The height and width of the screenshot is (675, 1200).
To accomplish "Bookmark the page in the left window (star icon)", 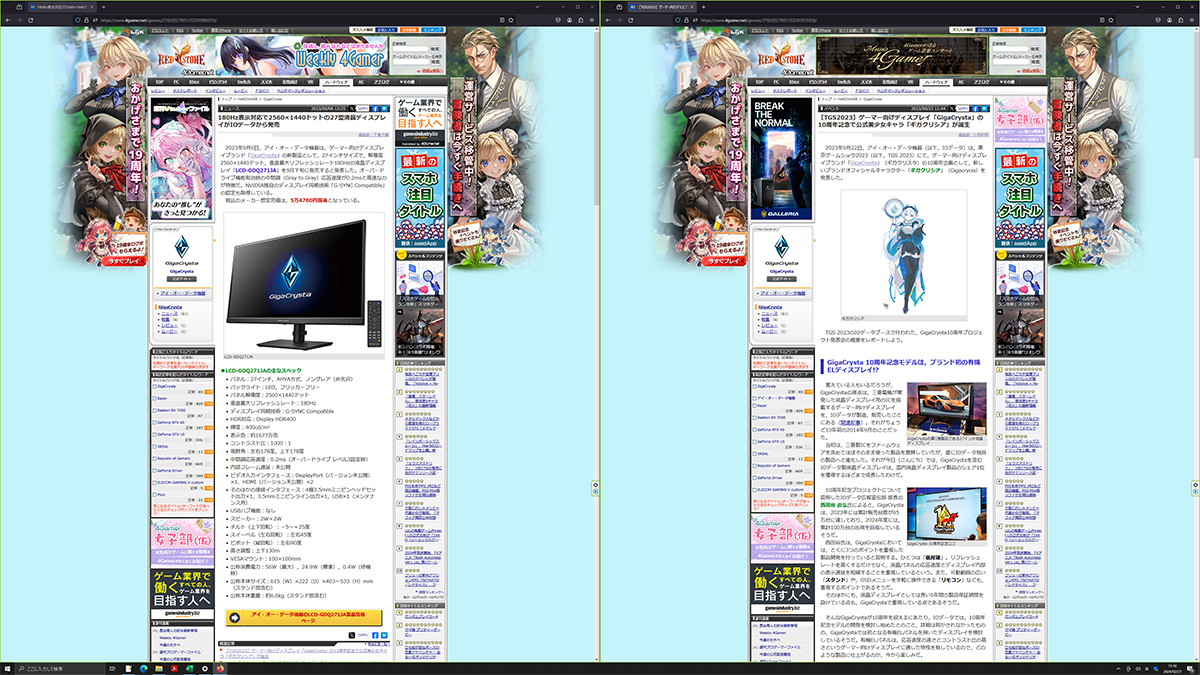I will point(511,20).
